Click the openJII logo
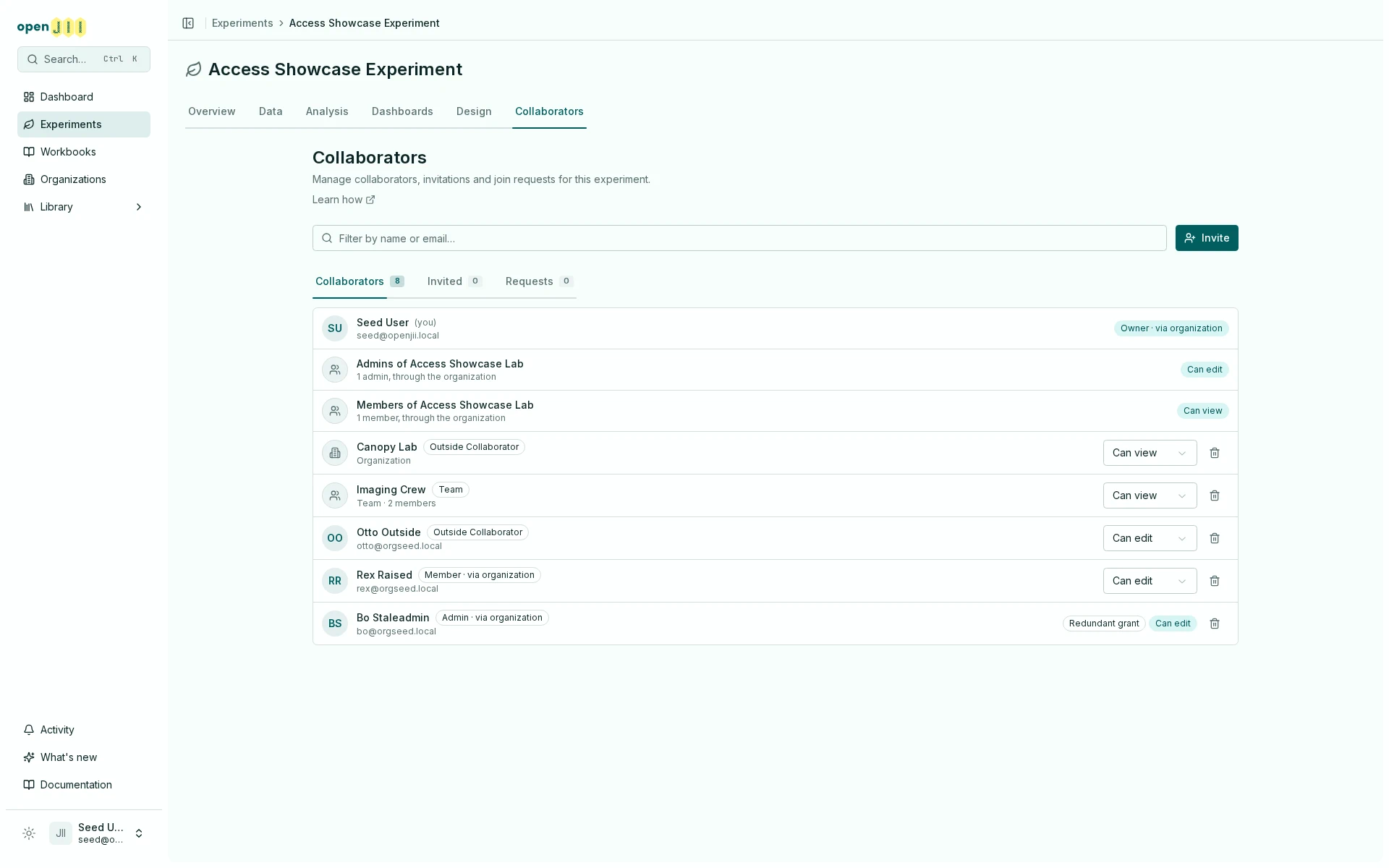1389x868 pixels. [51, 27]
